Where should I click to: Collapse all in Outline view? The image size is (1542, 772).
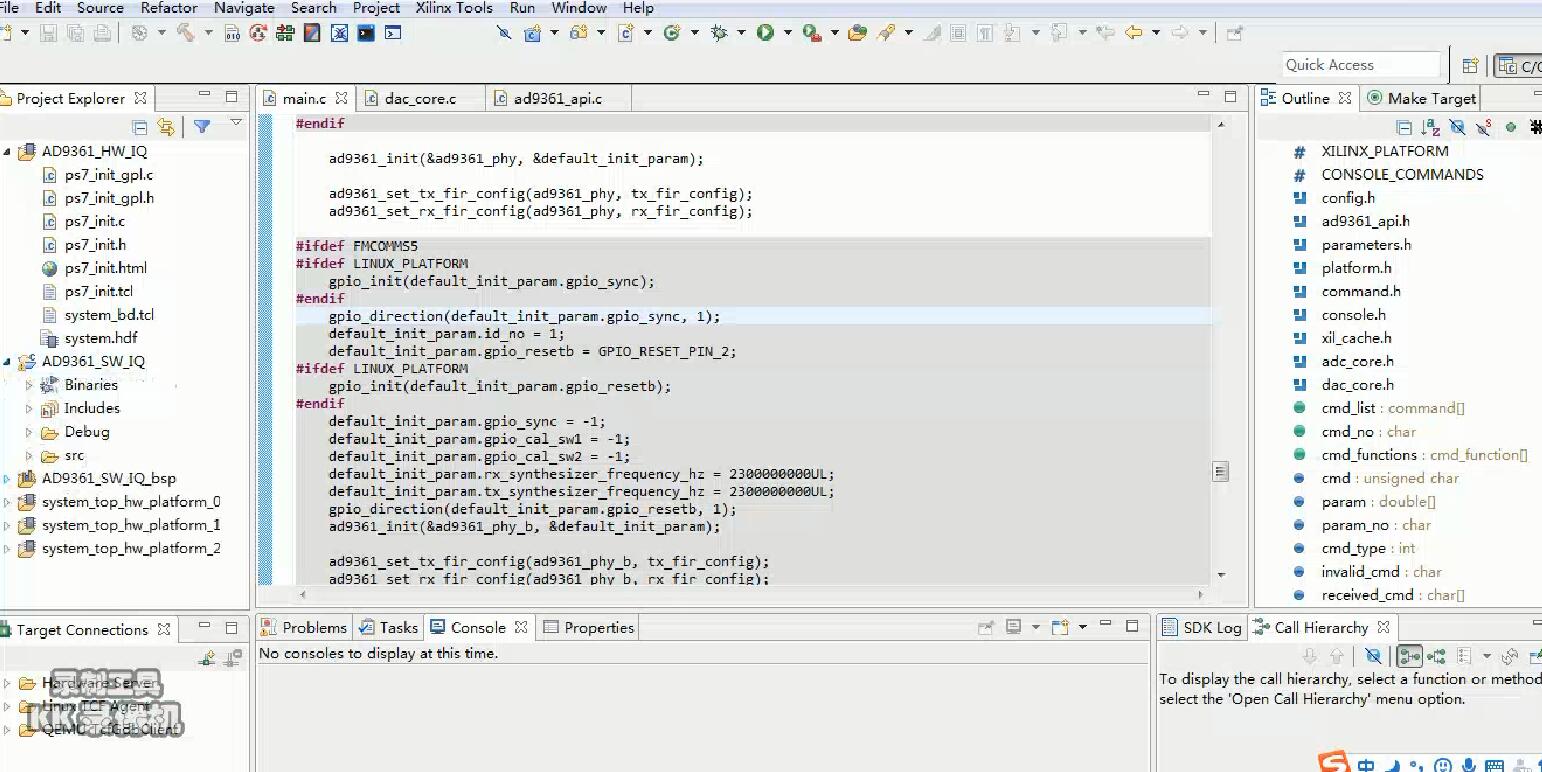click(1404, 127)
